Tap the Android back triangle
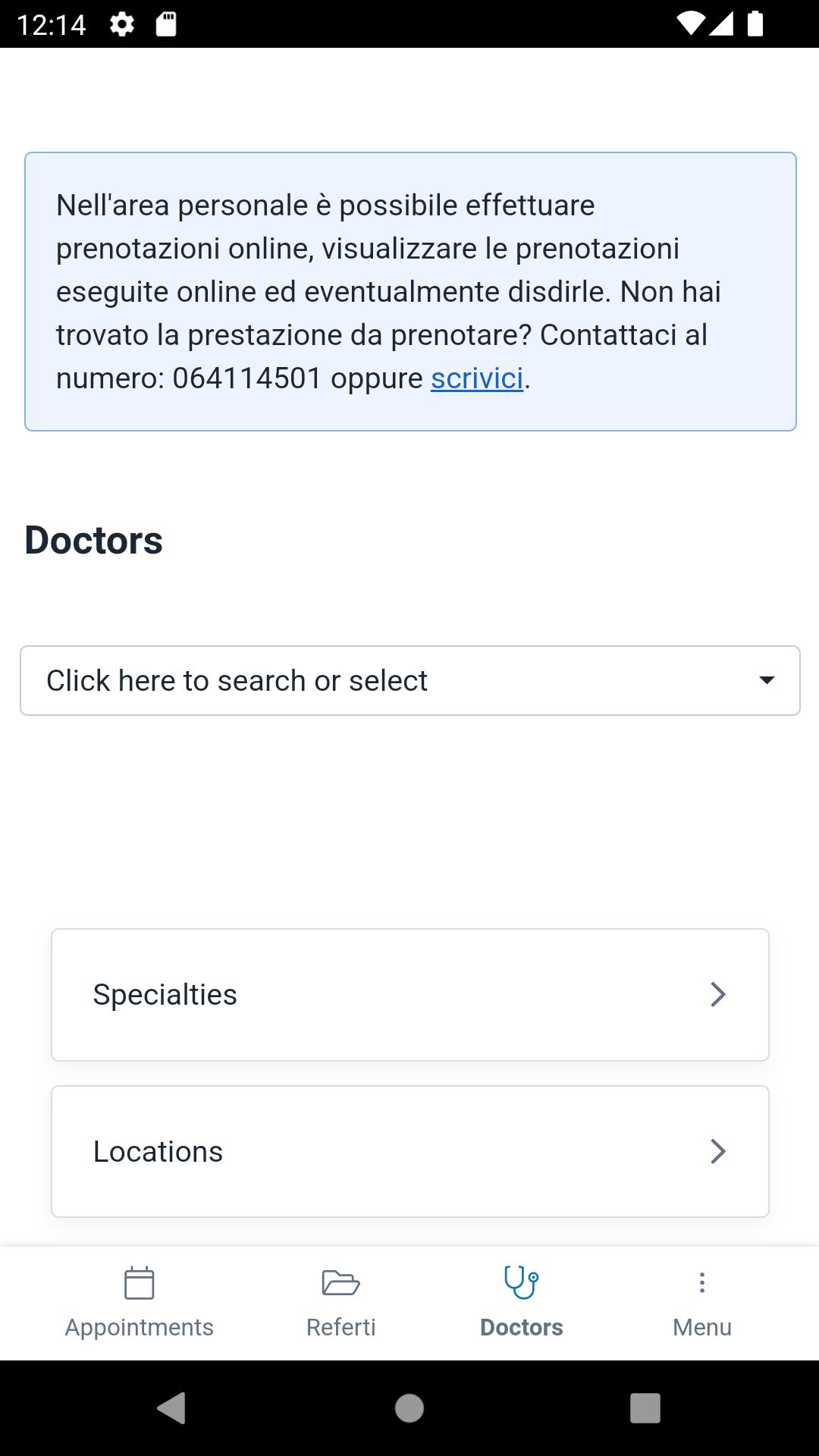 171,1408
